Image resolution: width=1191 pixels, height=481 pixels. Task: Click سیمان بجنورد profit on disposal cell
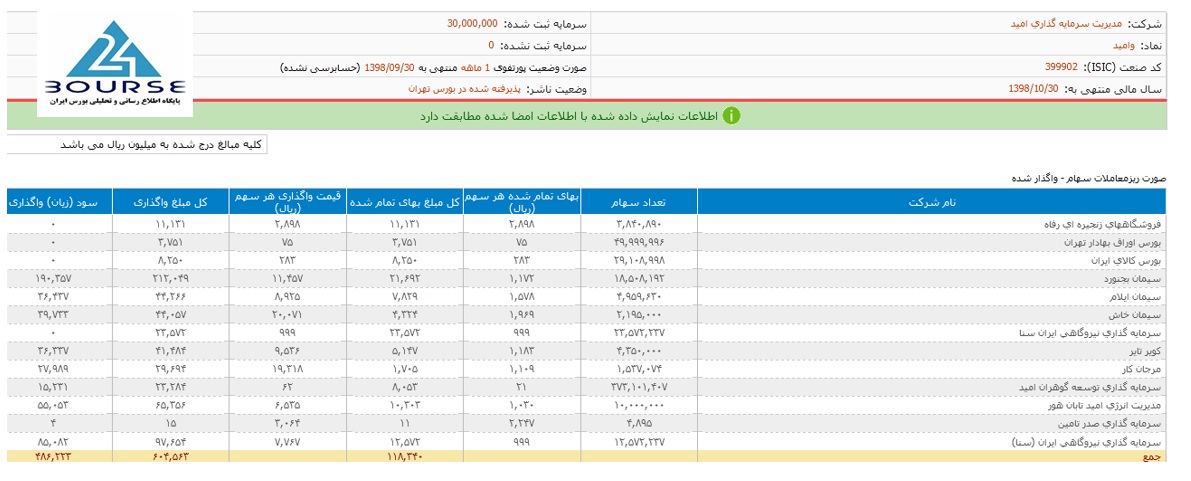tap(59, 279)
